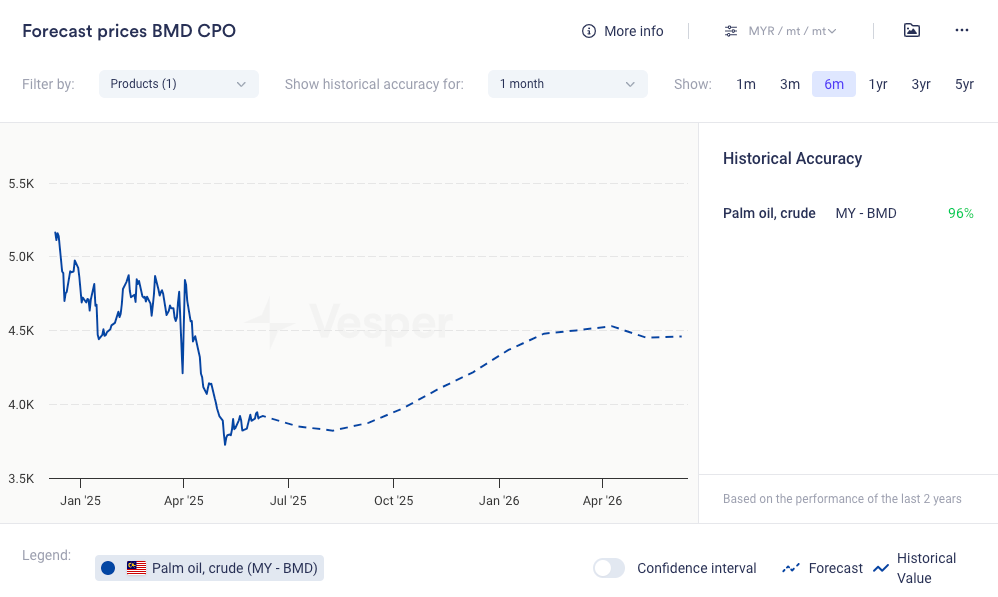This screenshot has width=998, height=597.
Task: Open the MYR / mt currency unit dropdown
Action: [793, 31]
